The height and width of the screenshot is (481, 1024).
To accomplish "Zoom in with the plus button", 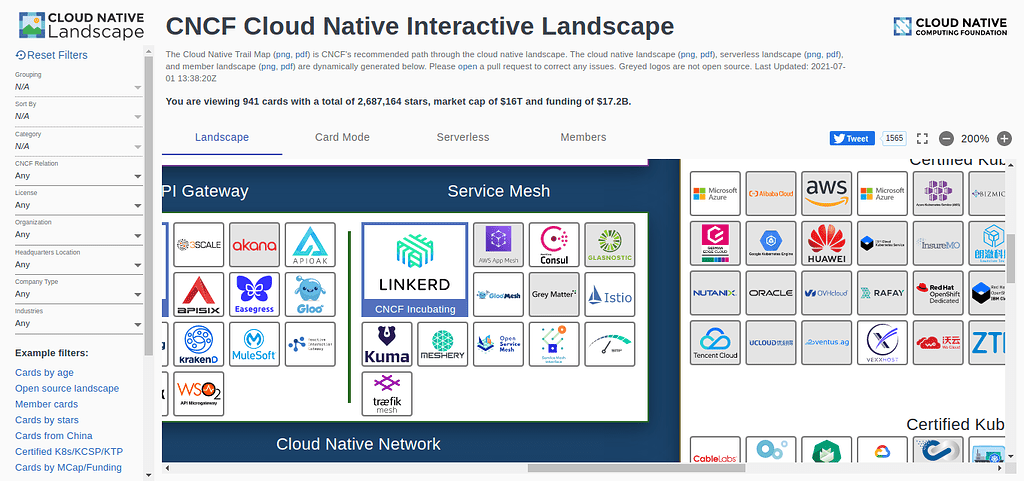I will tap(1004, 138).
